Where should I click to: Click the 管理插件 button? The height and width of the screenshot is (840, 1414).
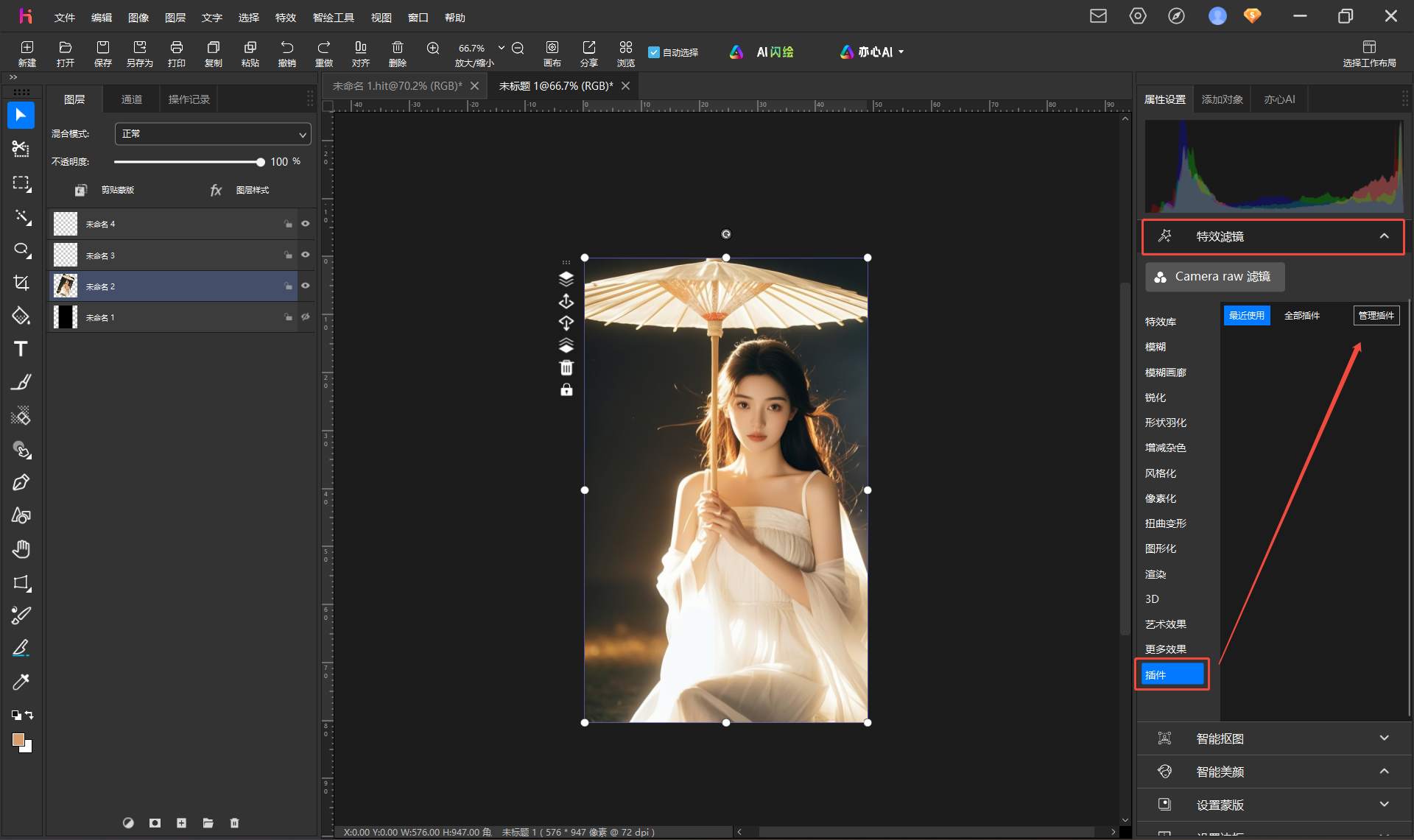pyautogui.click(x=1376, y=316)
